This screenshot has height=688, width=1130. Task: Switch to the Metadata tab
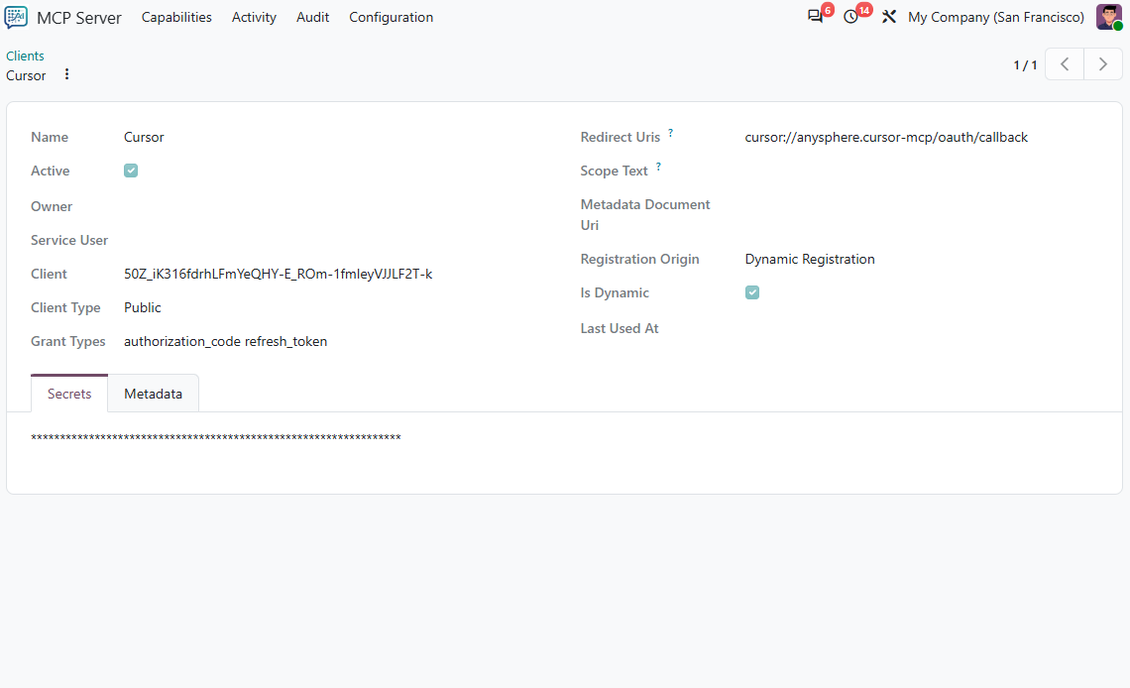153,393
